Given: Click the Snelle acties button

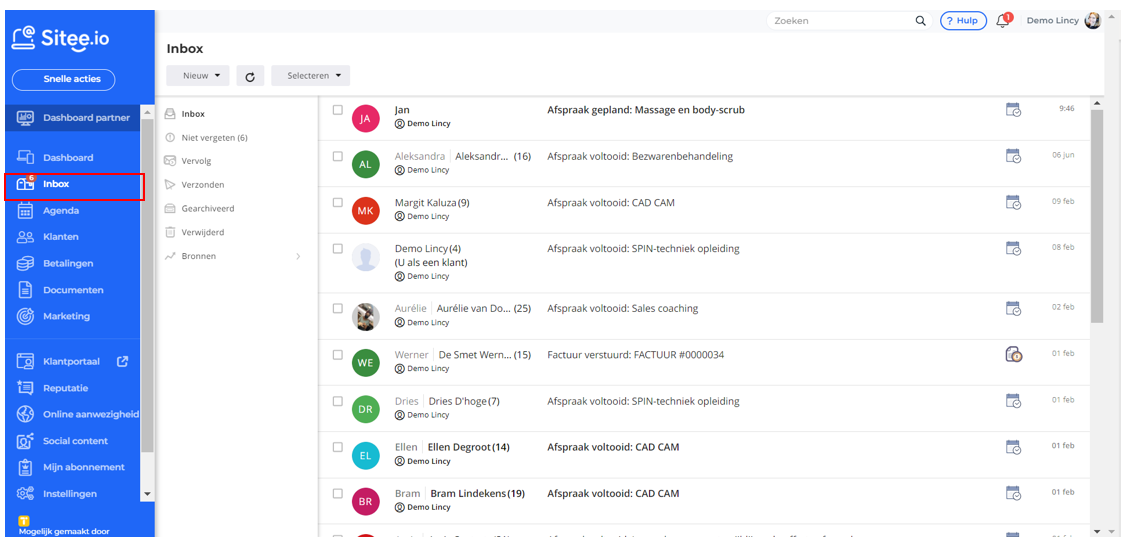Looking at the screenshot, I should (x=64, y=79).
